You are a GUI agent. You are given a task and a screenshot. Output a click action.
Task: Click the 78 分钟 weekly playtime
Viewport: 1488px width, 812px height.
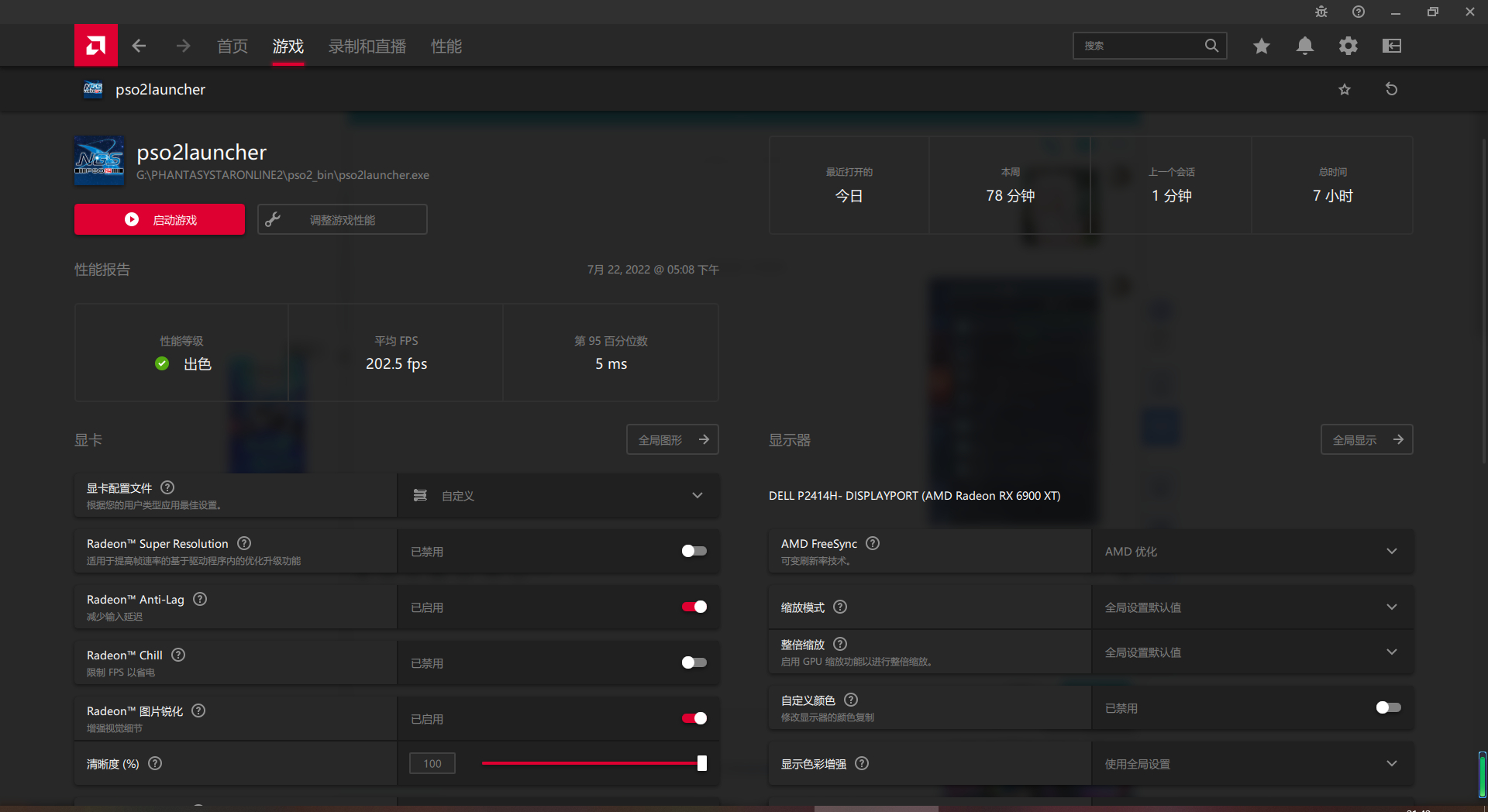pos(1011,195)
